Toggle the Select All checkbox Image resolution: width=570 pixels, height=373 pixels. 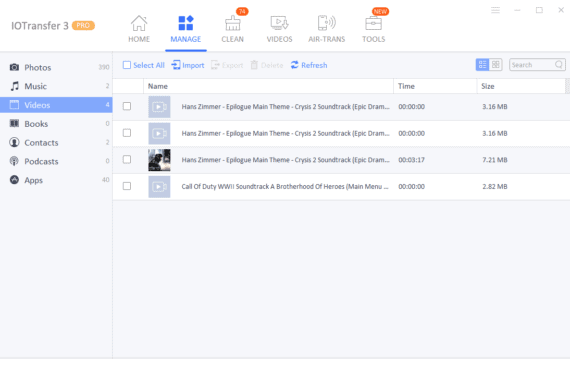(127, 65)
